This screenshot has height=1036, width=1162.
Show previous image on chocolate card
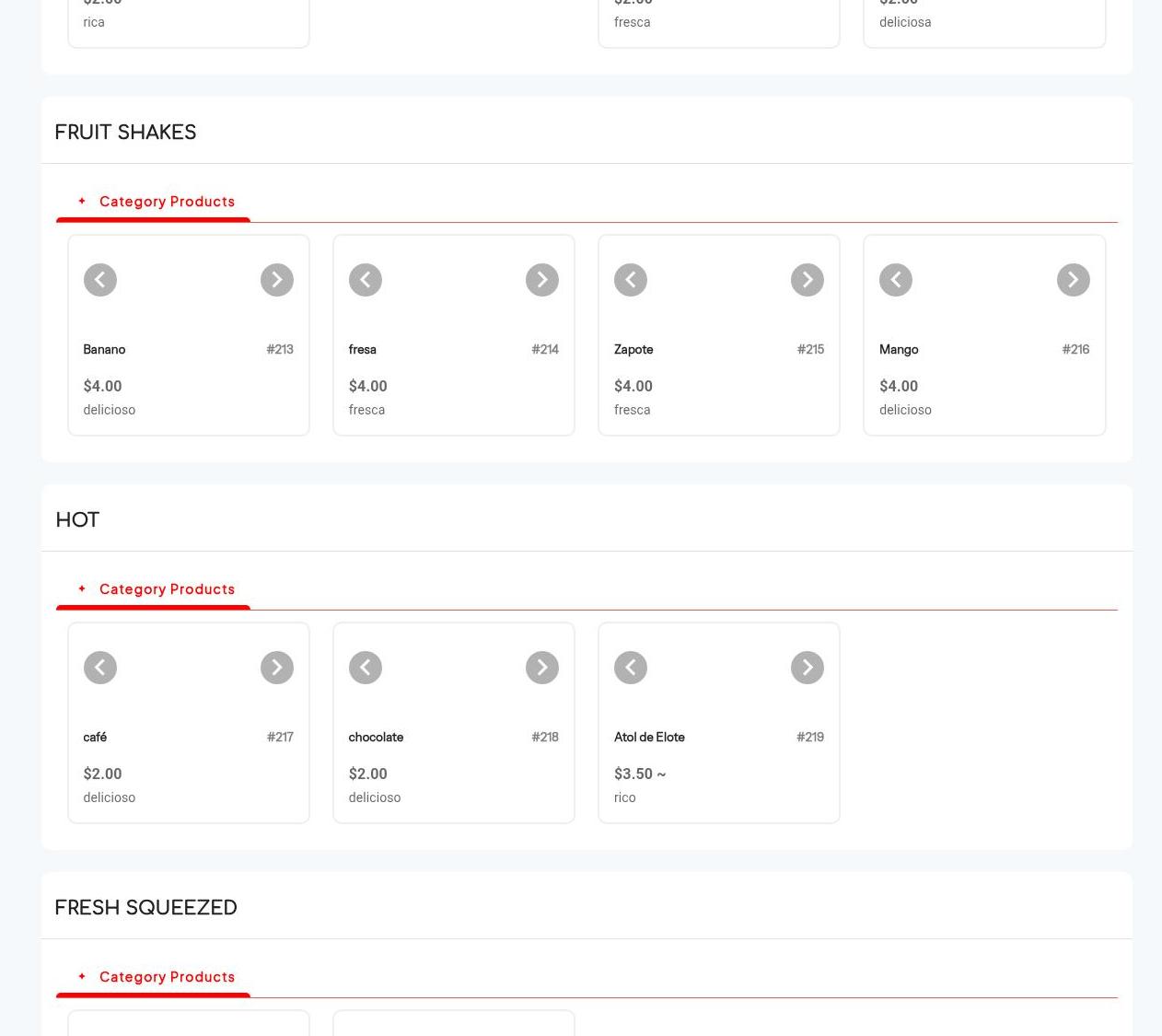tap(365, 668)
